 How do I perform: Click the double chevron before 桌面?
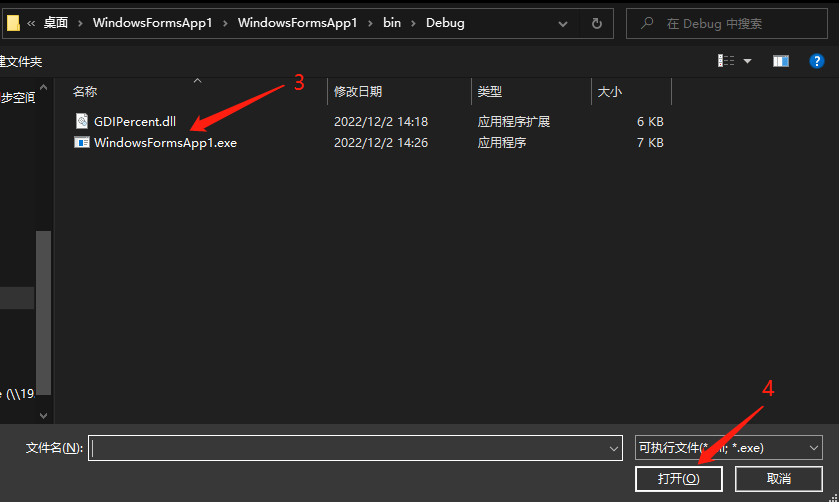pyautogui.click(x=31, y=23)
